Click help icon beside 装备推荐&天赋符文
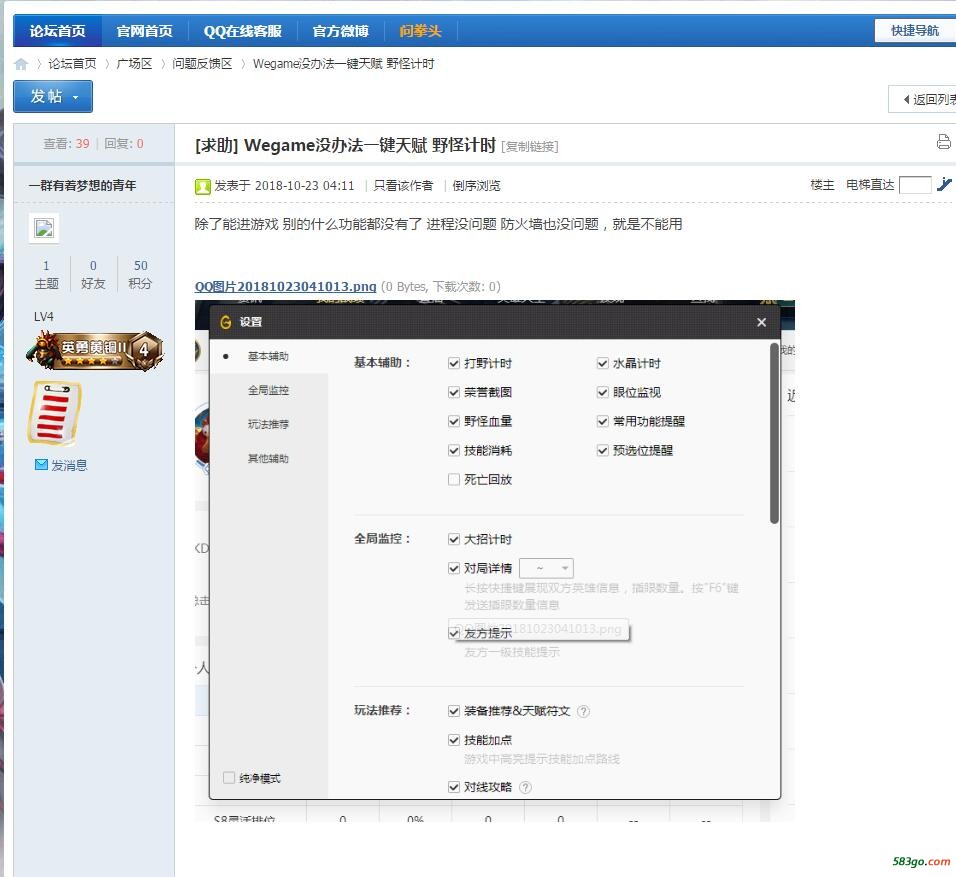The image size is (956, 877). point(583,711)
